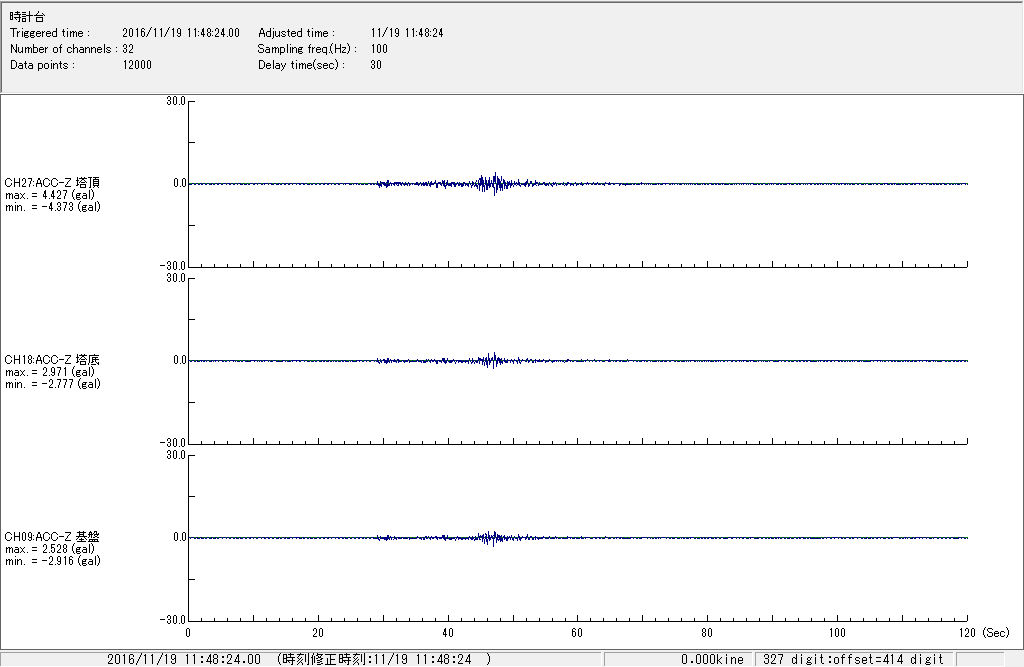Screen dimensions: 1024x667
Task: Click the Number of channels value 32
Action: pyautogui.click(x=128, y=49)
